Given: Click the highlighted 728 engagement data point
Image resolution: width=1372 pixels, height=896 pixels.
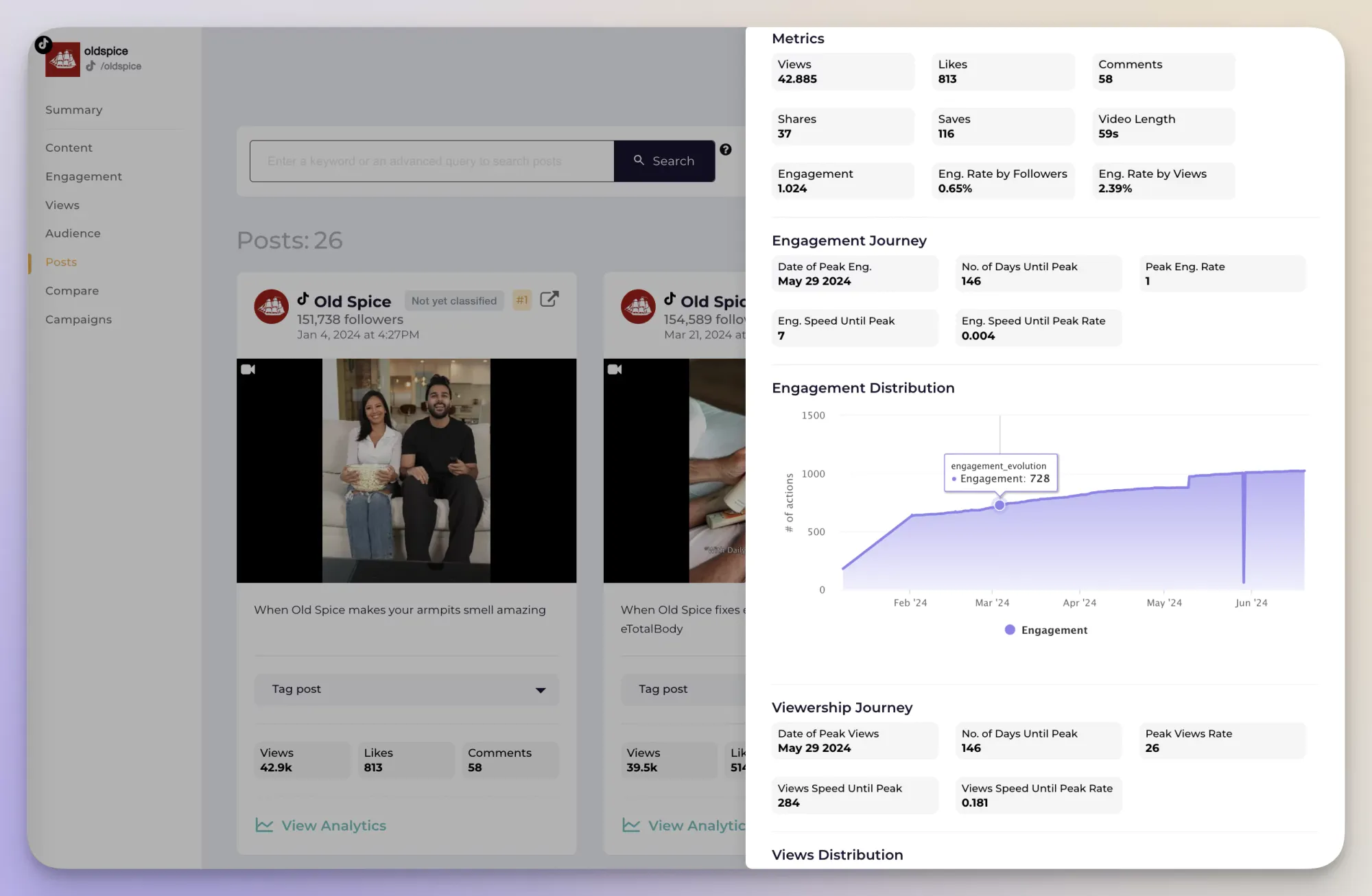Looking at the screenshot, I should [1000, 505].
